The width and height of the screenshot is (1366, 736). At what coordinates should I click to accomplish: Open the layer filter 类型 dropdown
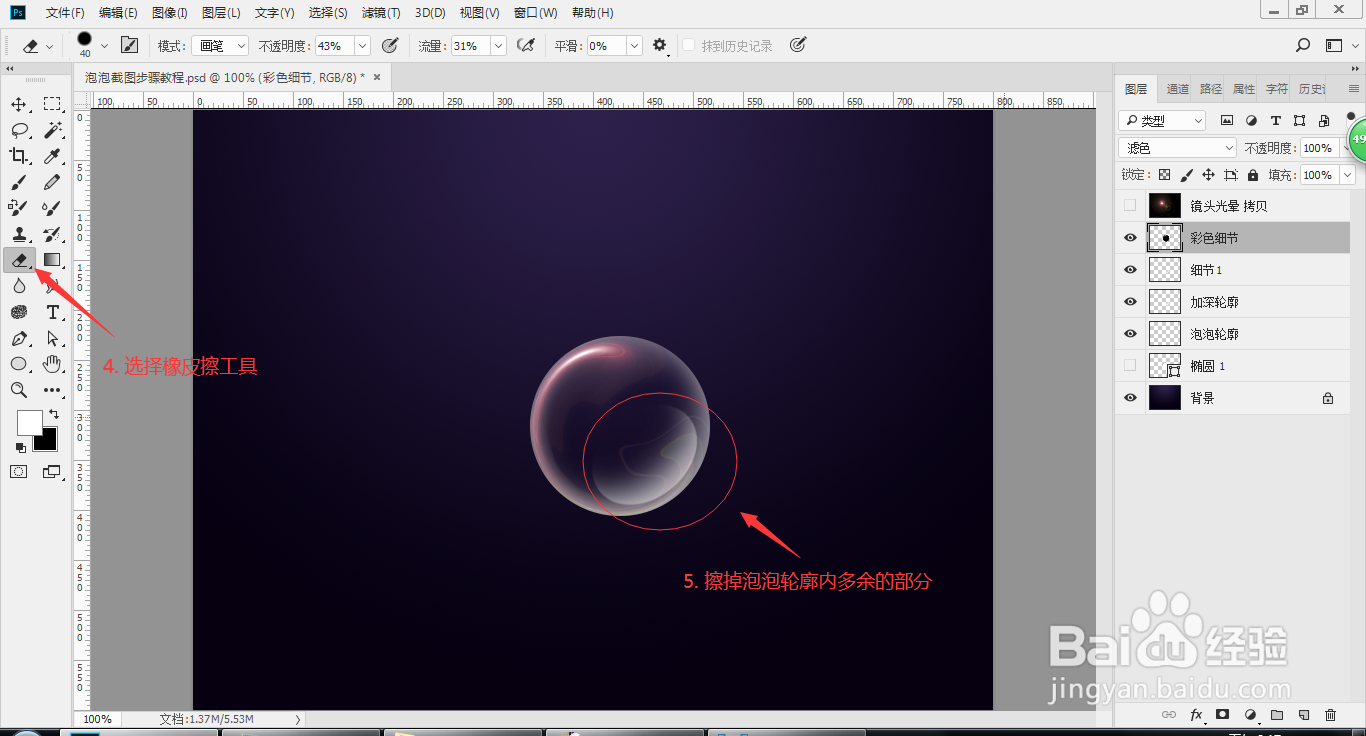click(x=1161, y=120)
